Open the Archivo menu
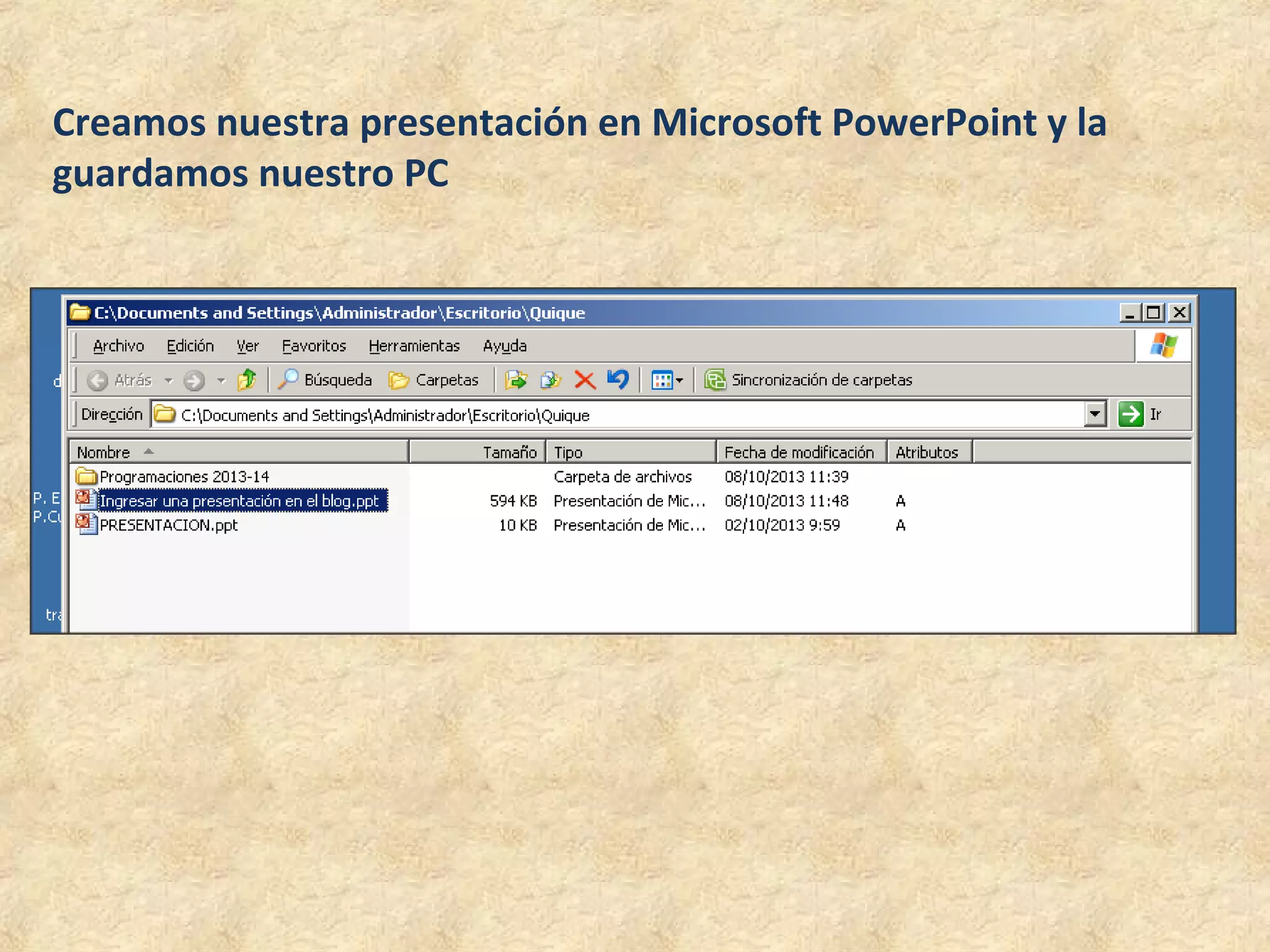The image size is (1270, 952). (118, 346)
